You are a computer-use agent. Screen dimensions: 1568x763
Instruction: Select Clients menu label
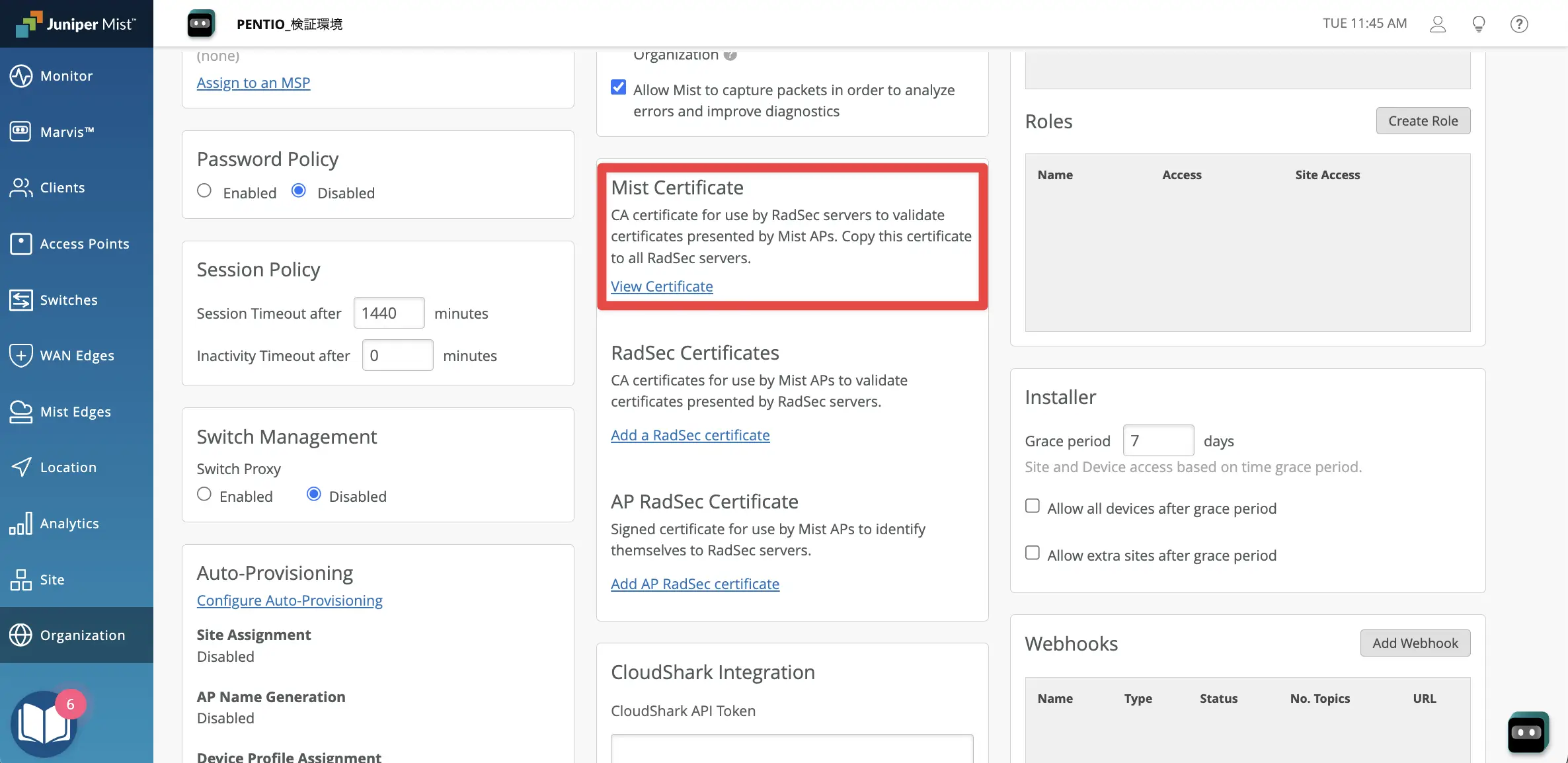coord(62,188)
